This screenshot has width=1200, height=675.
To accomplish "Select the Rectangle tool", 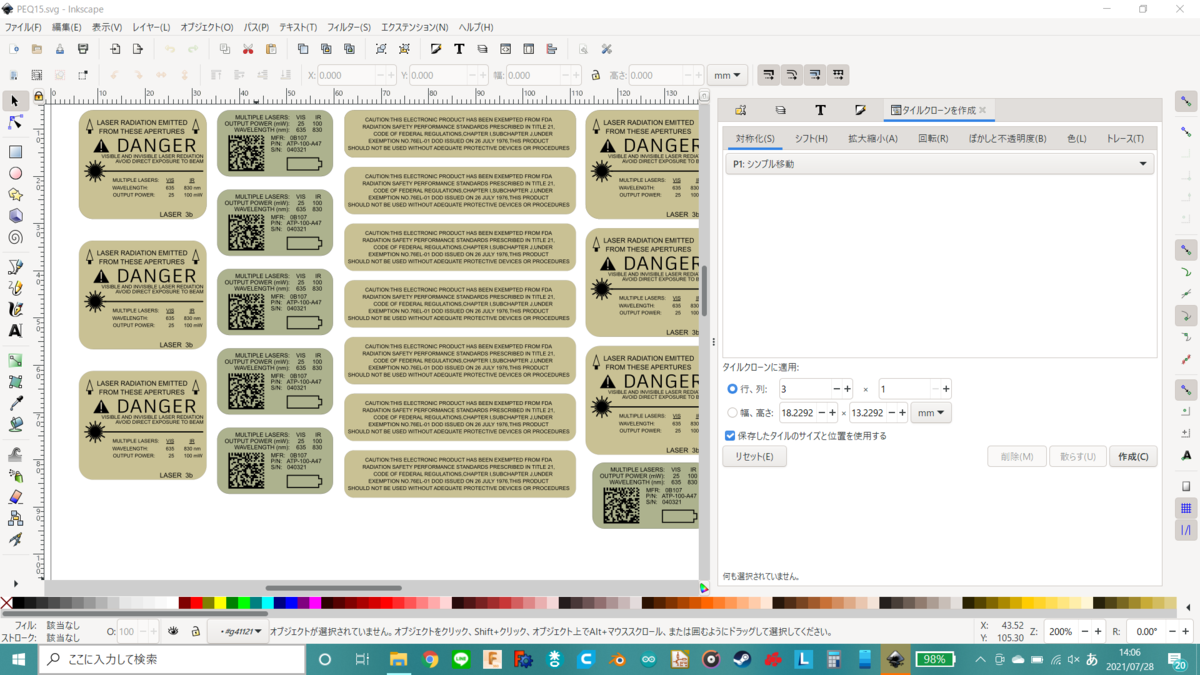I will [15, 152].
